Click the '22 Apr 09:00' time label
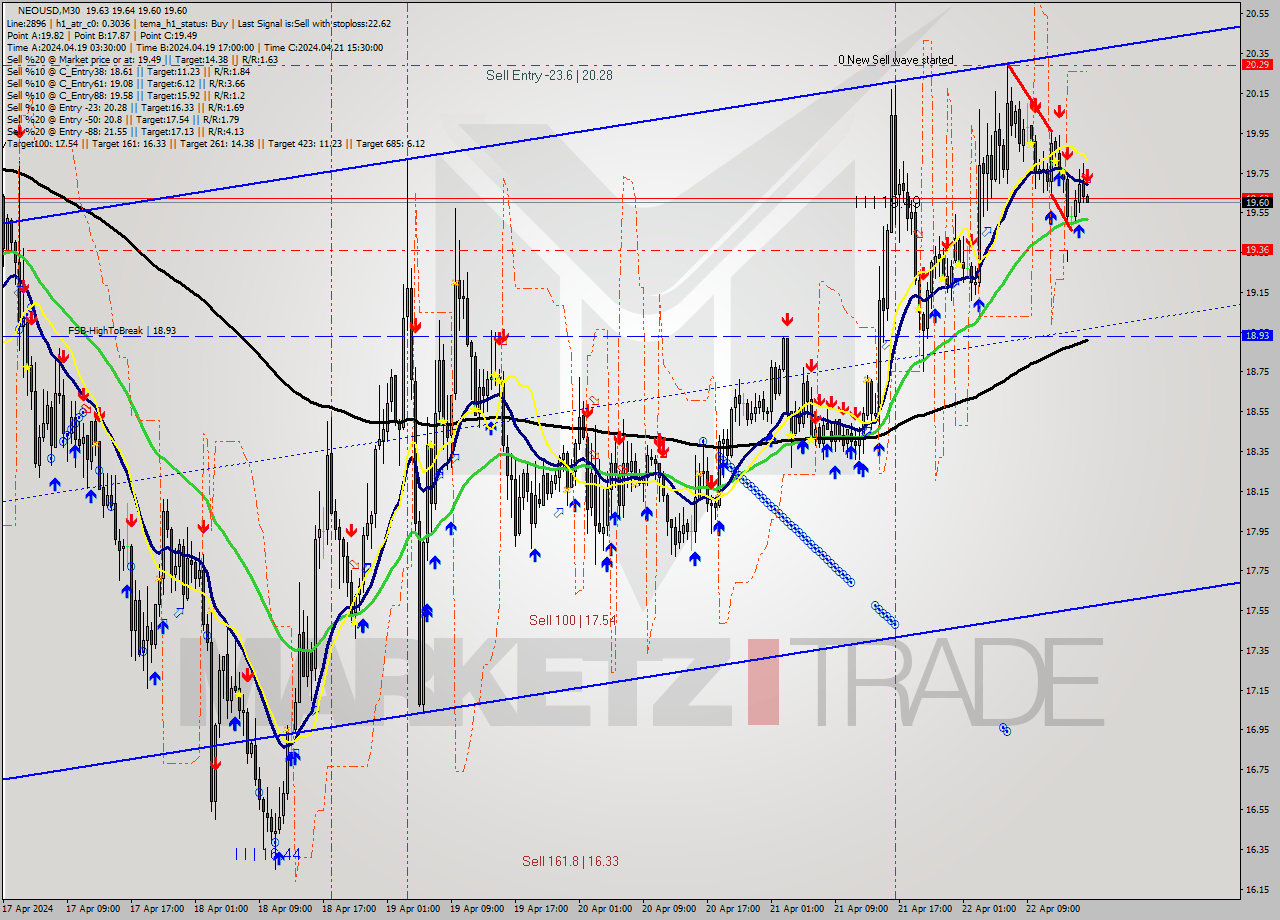This screenshot has height=920, width=1280. tap(1052, 909)
